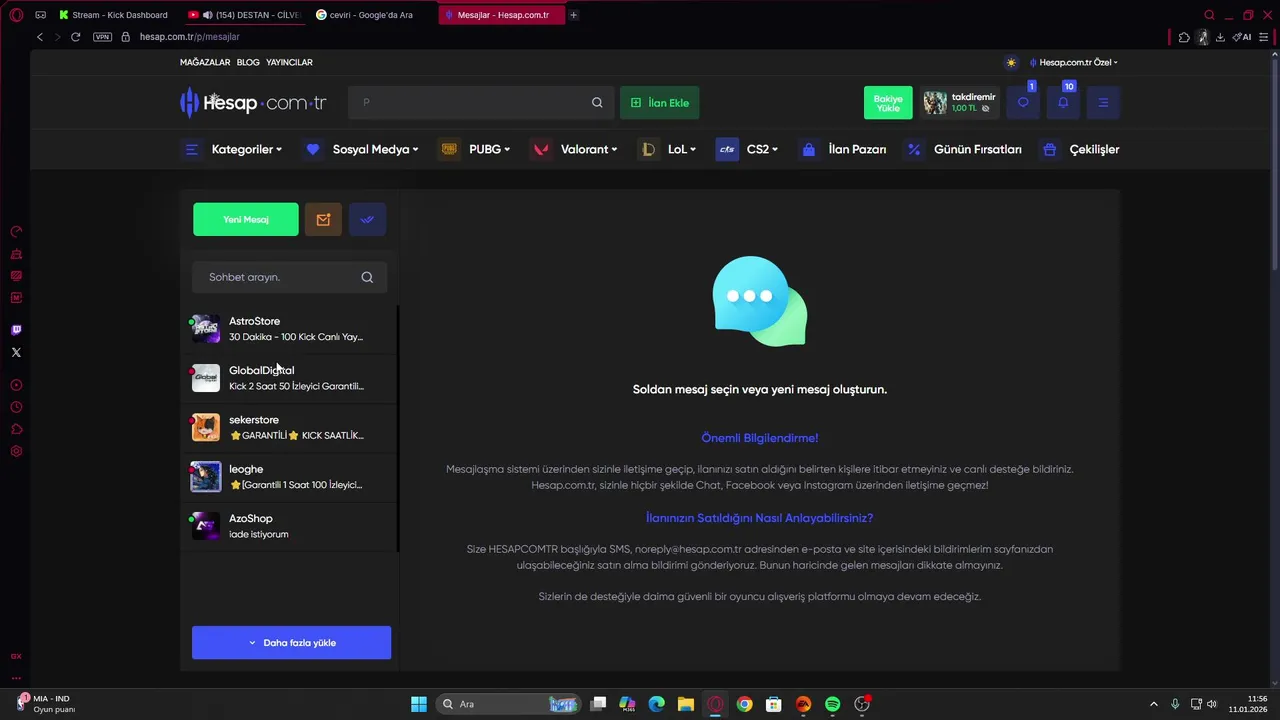Open İlan Pazarı menu item

[843, 149]
